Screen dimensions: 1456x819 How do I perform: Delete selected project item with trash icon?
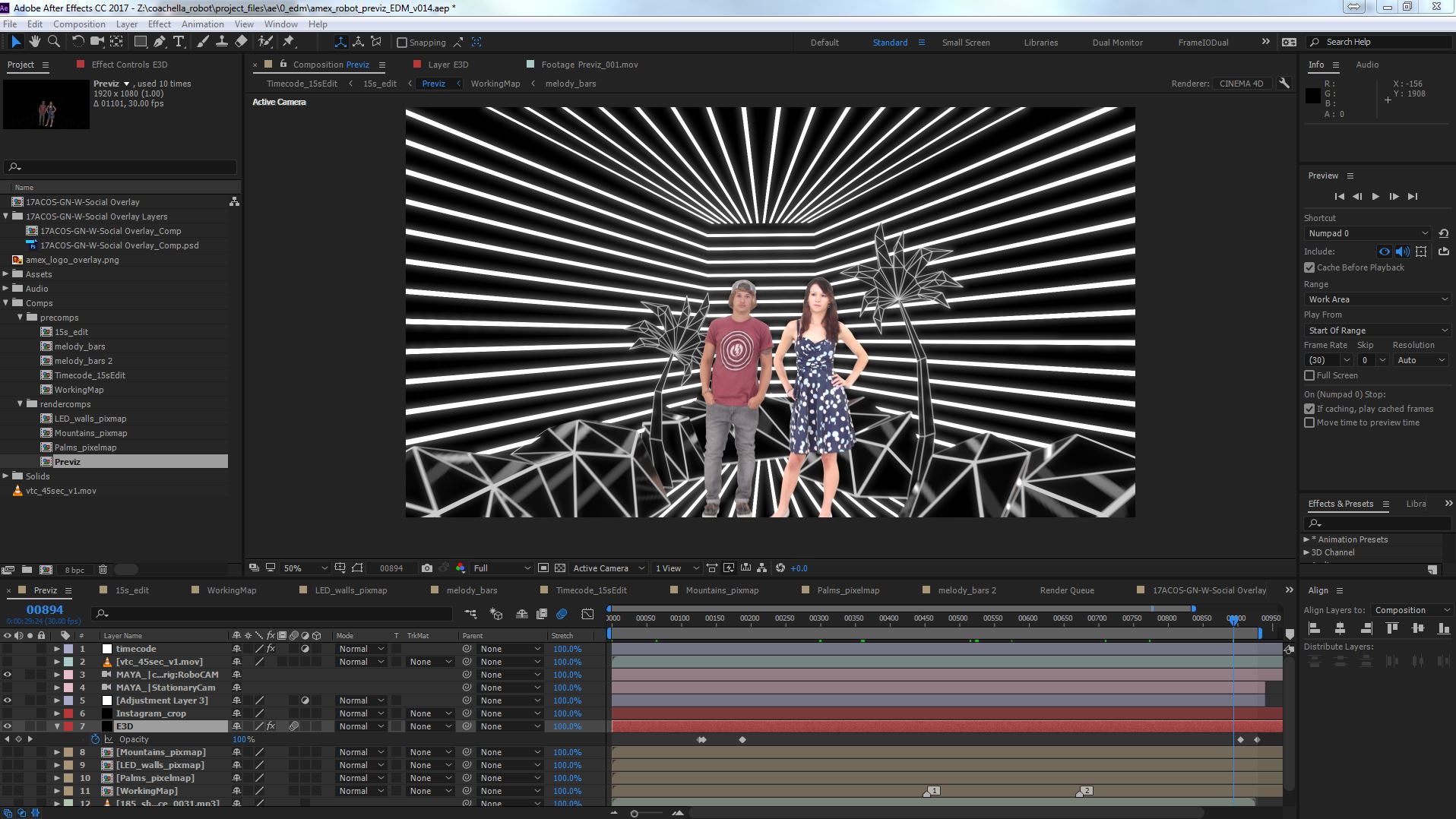tap(103, 570)
